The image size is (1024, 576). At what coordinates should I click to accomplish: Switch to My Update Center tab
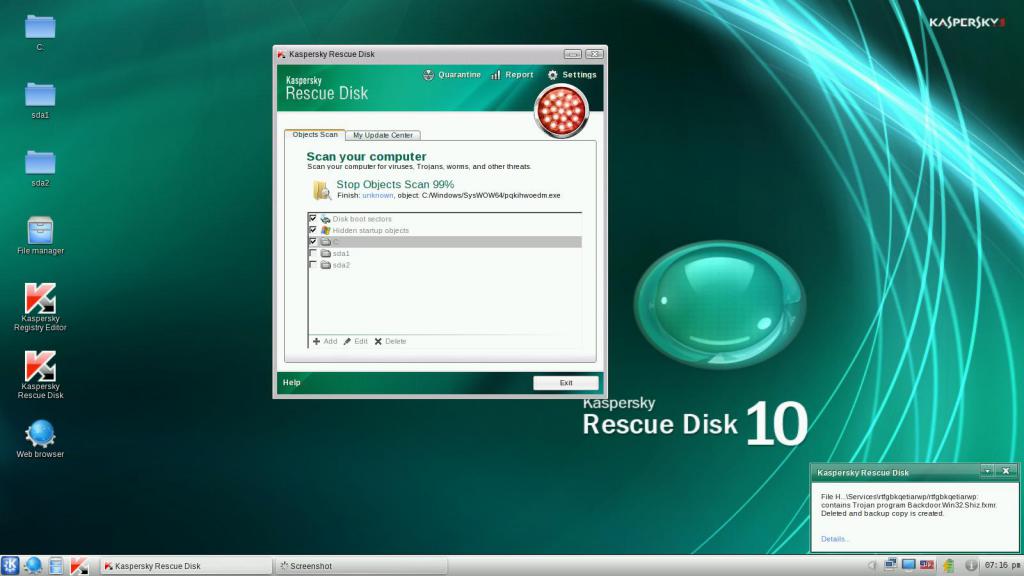[383, 135]
